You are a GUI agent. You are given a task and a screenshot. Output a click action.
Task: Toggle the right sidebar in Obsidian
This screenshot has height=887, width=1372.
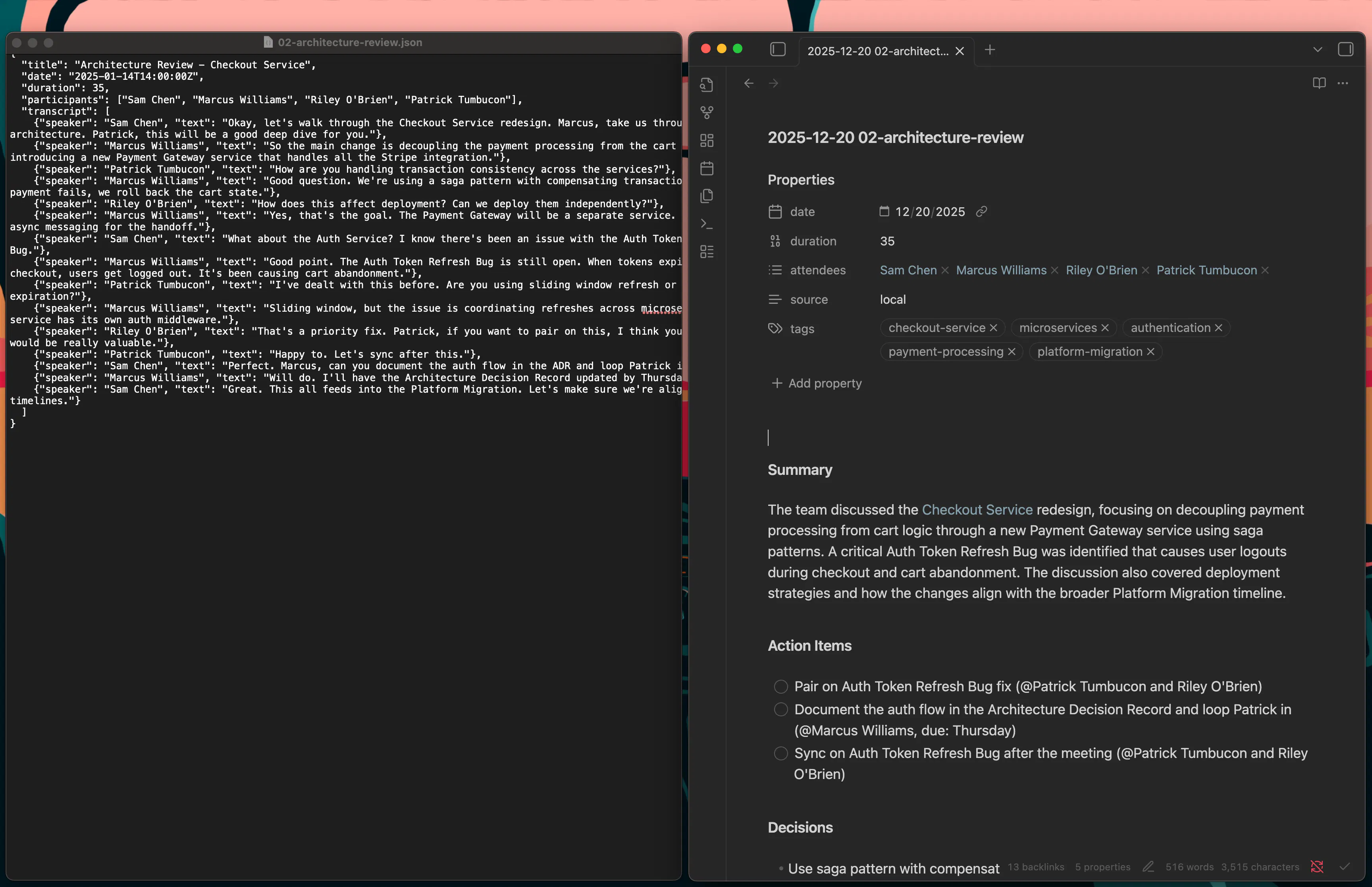click(1345, 50)
